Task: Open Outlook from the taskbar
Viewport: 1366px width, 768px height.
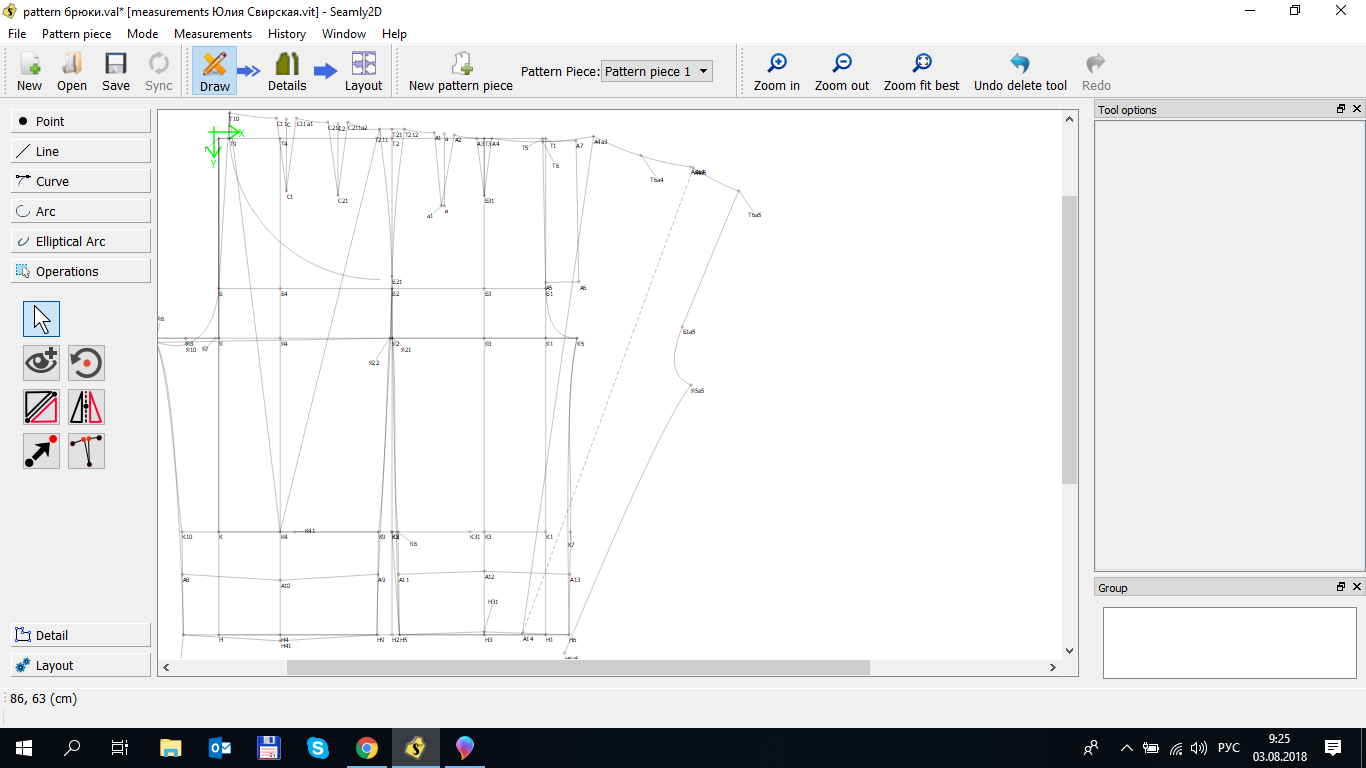Action: (x=219, y=747)
